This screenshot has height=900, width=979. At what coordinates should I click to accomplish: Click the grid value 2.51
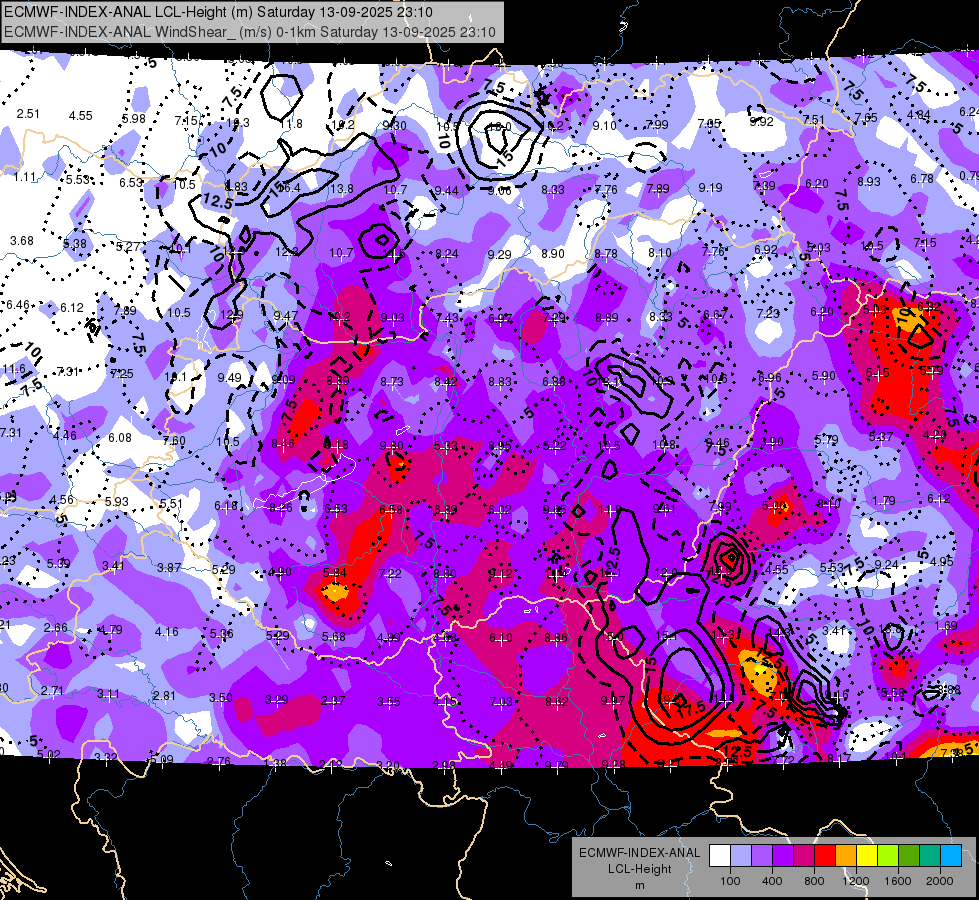(28, 114)
